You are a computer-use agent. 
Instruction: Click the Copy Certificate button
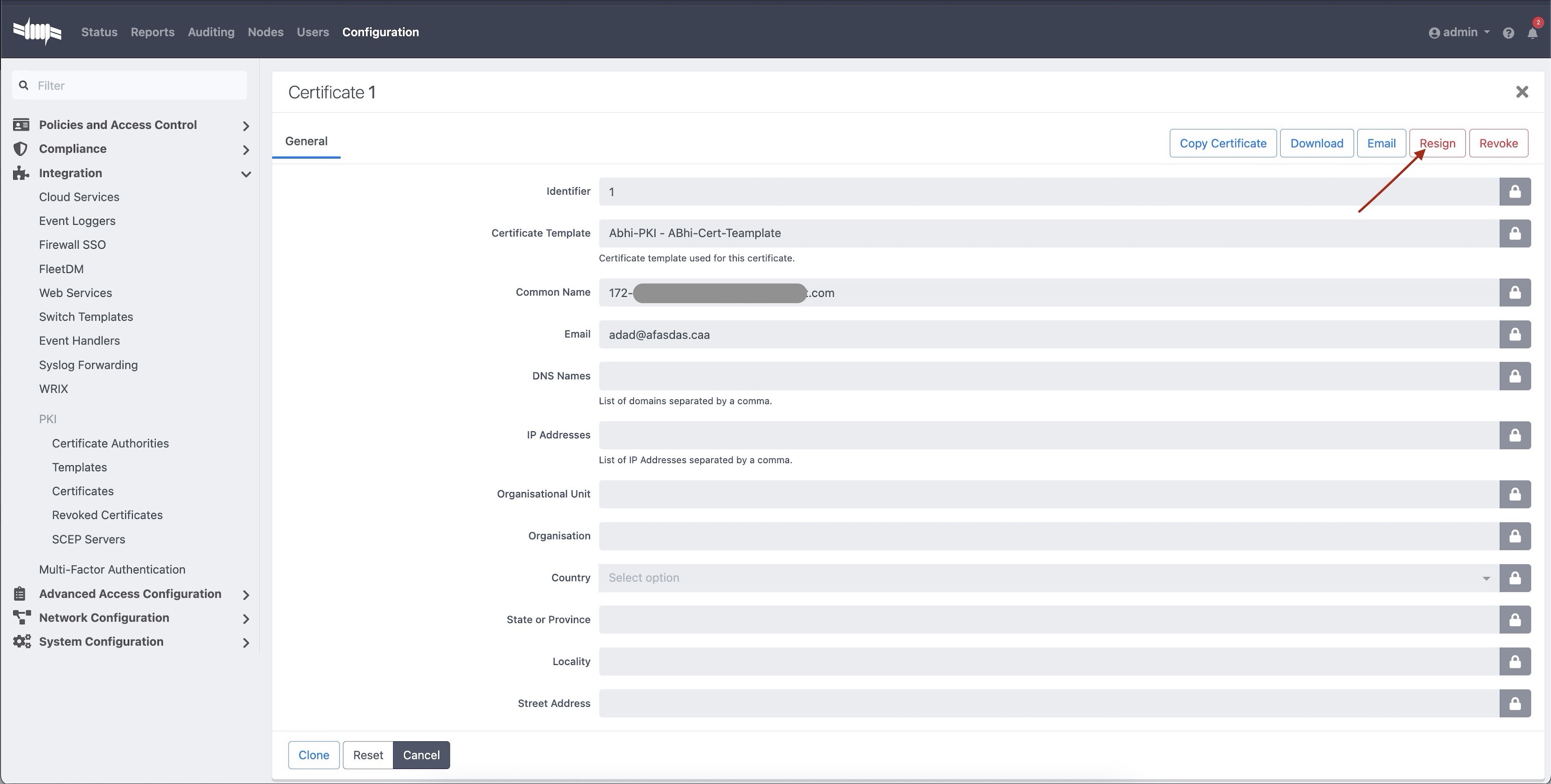coord(1222,143)
